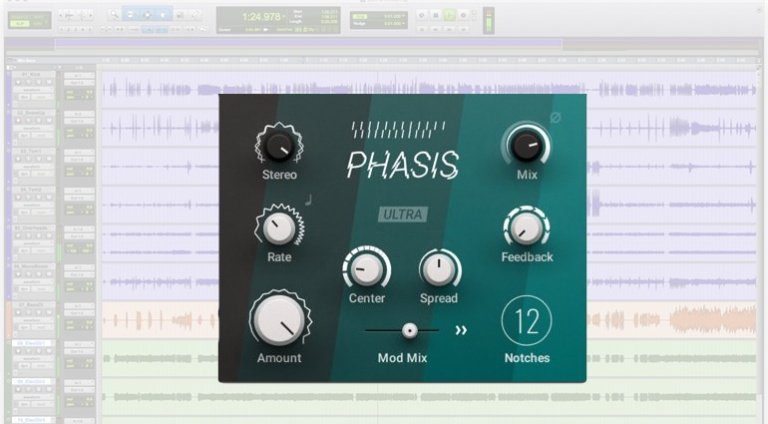Click the Center frequency knob
This screenshot has width=768, height=424.
(x=366, y=269)
